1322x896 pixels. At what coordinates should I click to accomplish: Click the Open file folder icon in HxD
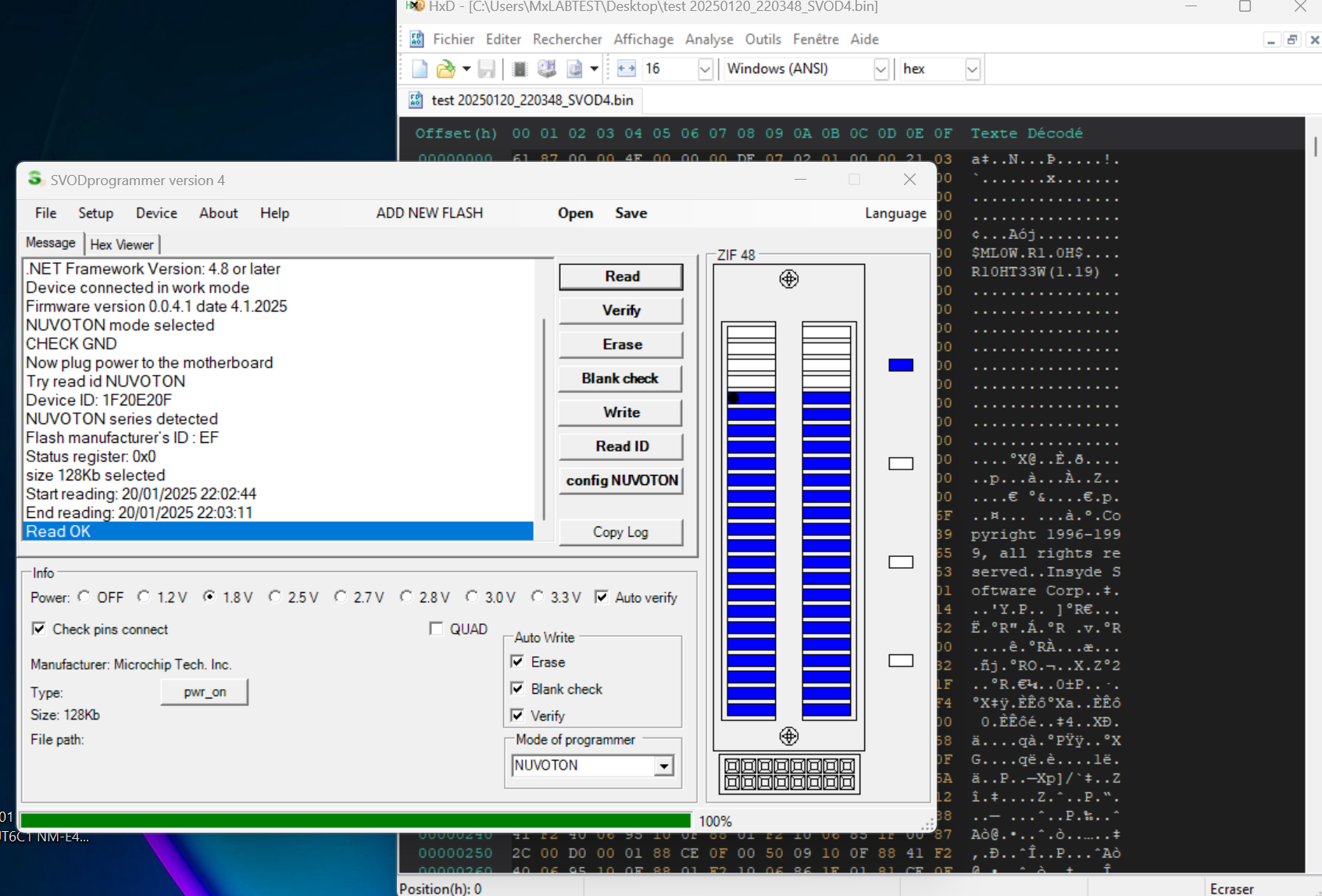point(445,69)
